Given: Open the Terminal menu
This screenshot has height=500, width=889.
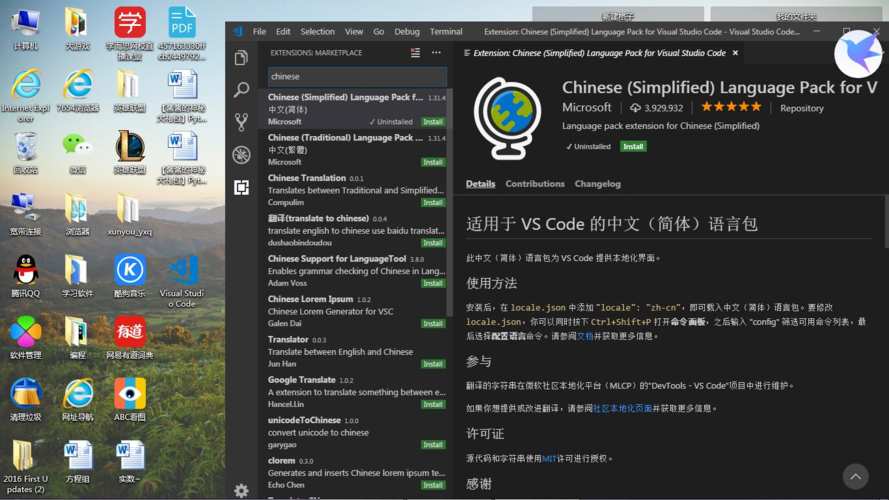Looking at the screenshot, I should click(446, 32).
